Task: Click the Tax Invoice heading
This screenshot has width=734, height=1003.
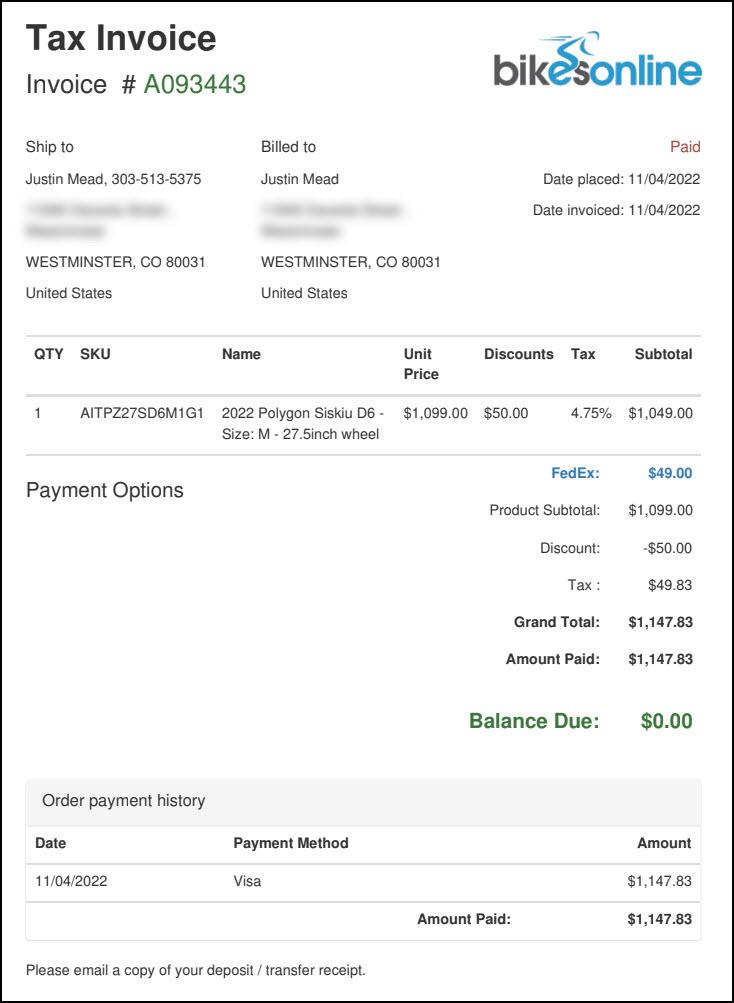Action: coord(121,38)
